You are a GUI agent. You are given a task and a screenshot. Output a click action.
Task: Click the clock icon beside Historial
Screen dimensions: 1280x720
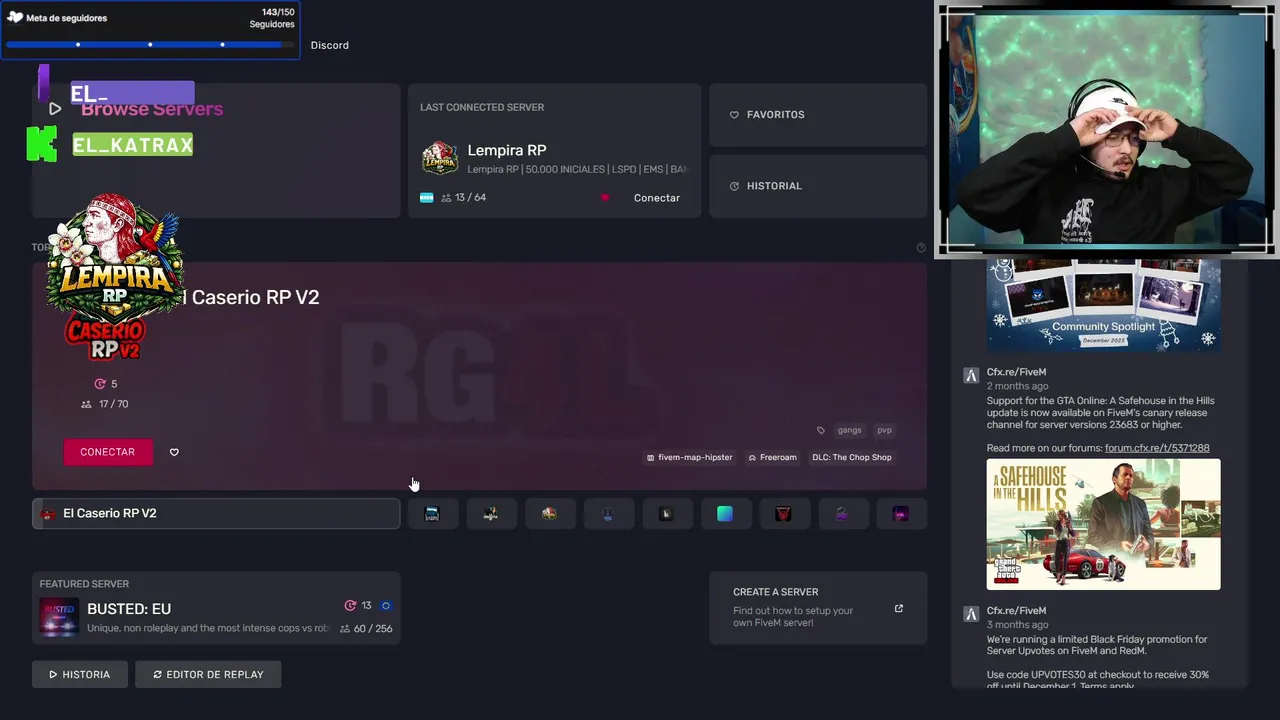point(734,186)
